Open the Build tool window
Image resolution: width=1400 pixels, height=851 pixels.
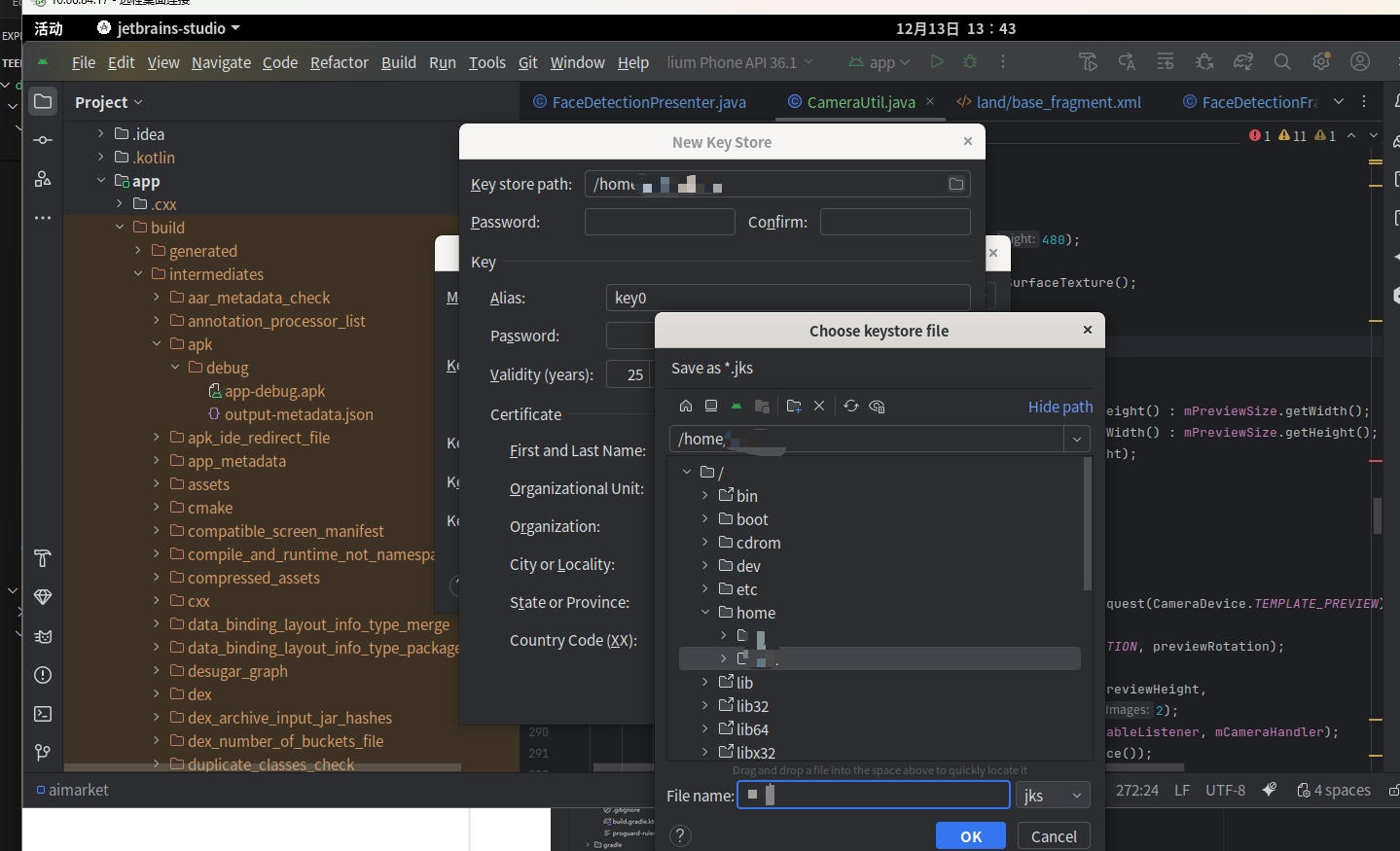coord(43,558)
